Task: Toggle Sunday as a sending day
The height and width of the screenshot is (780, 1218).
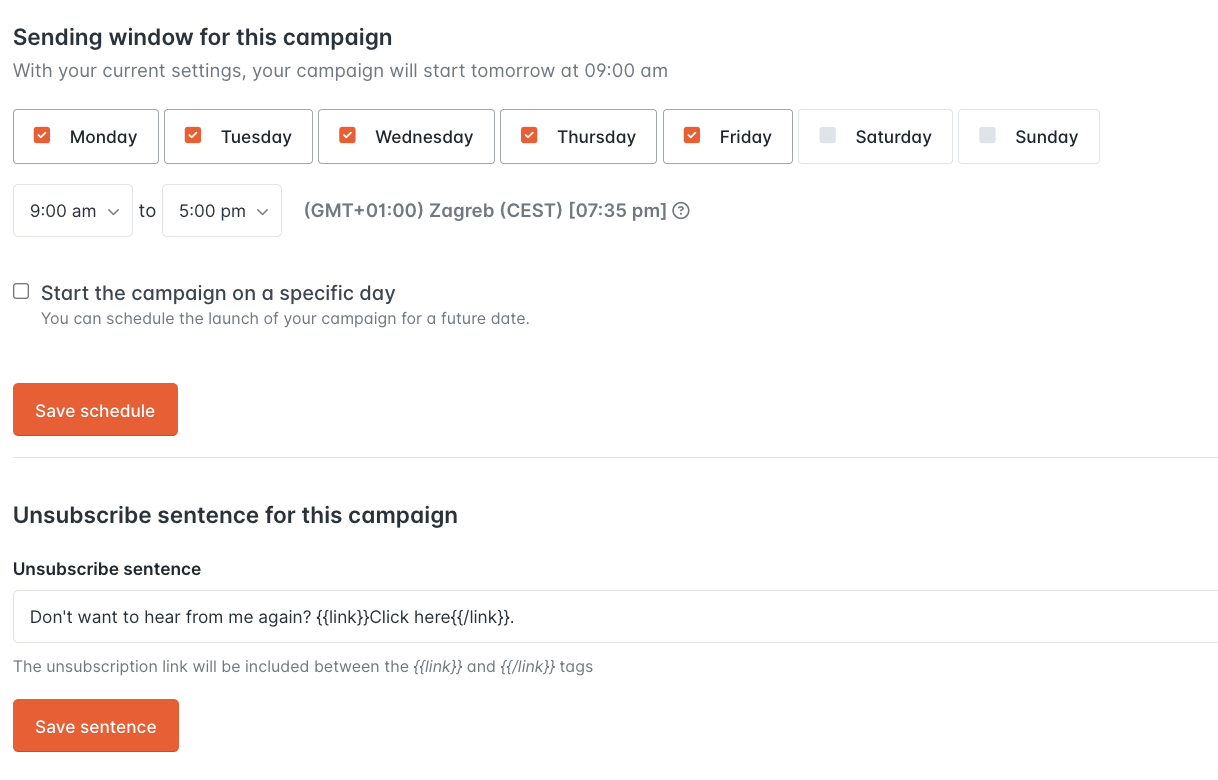Action: click(1028, 136)
